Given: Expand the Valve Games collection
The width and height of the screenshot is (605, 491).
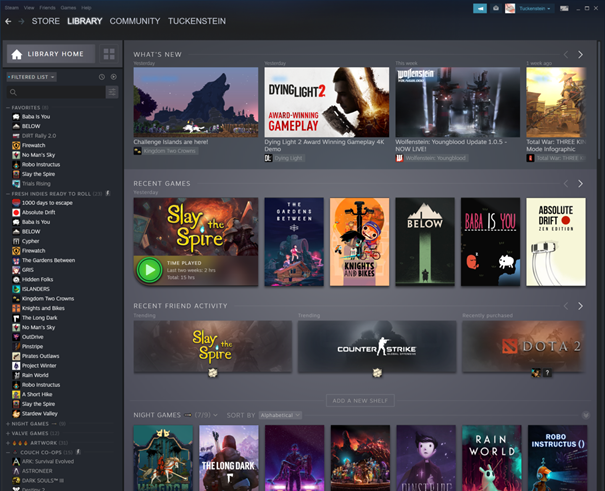Looking at the screenshot, I should coord(8,432).
